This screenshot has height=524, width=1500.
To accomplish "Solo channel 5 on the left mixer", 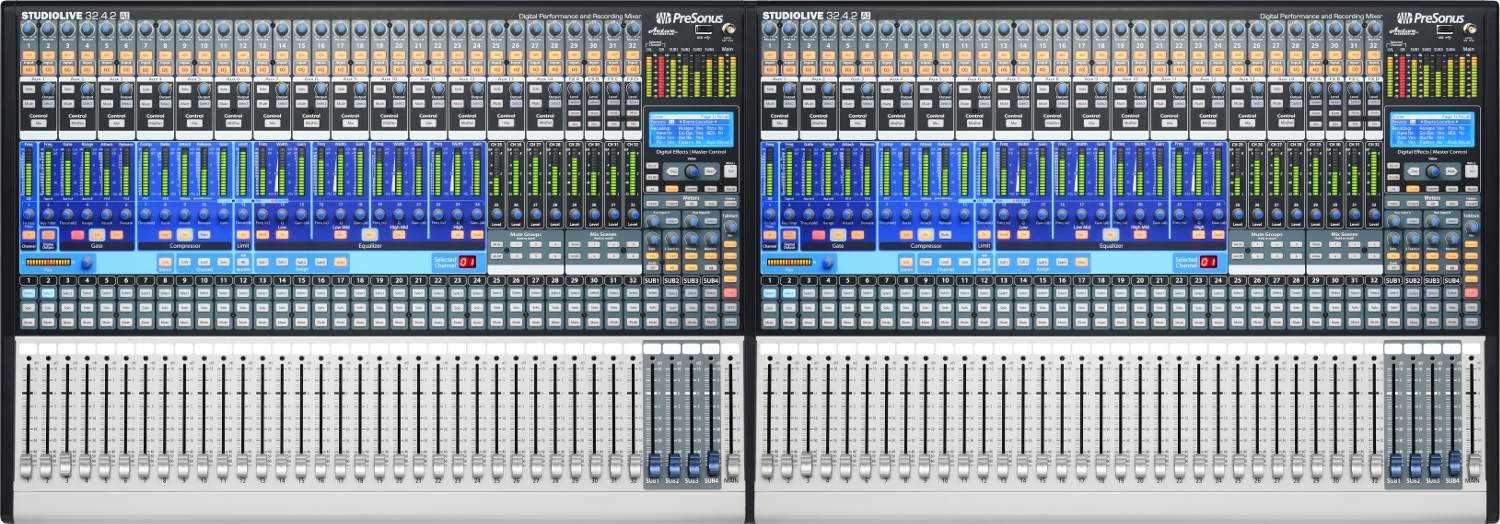I will tap(106, 308).
